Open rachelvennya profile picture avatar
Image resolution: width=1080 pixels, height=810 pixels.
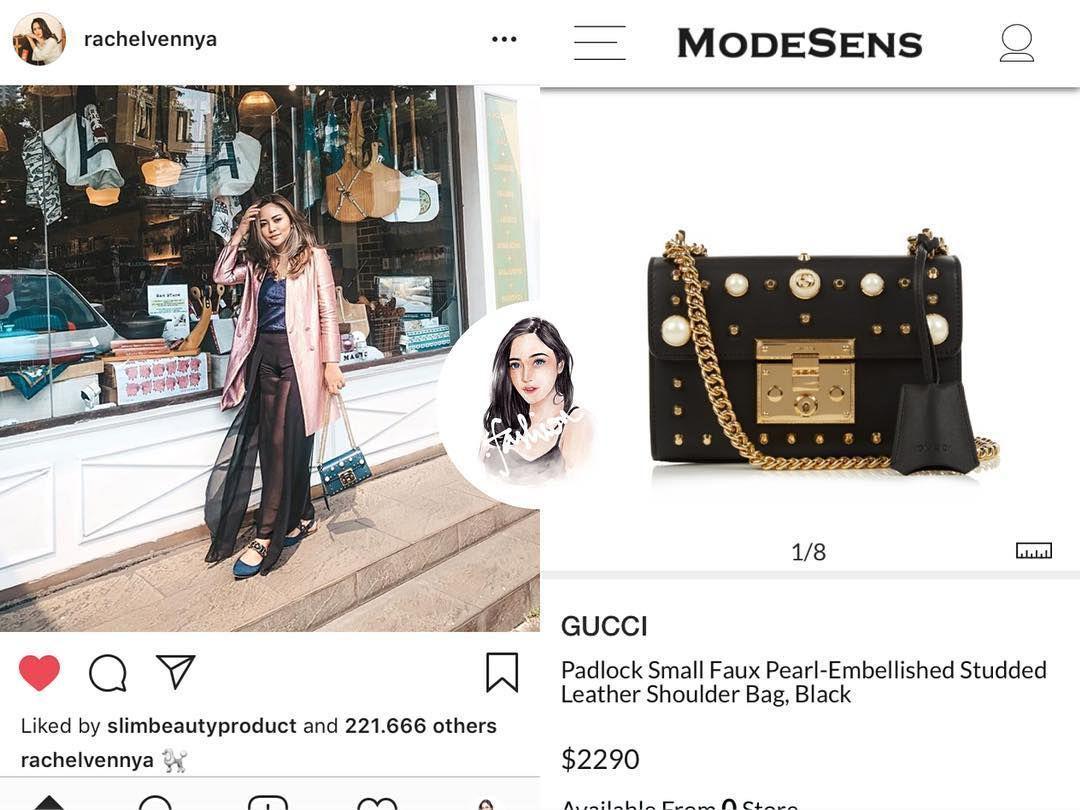click(x=39, y=39)
